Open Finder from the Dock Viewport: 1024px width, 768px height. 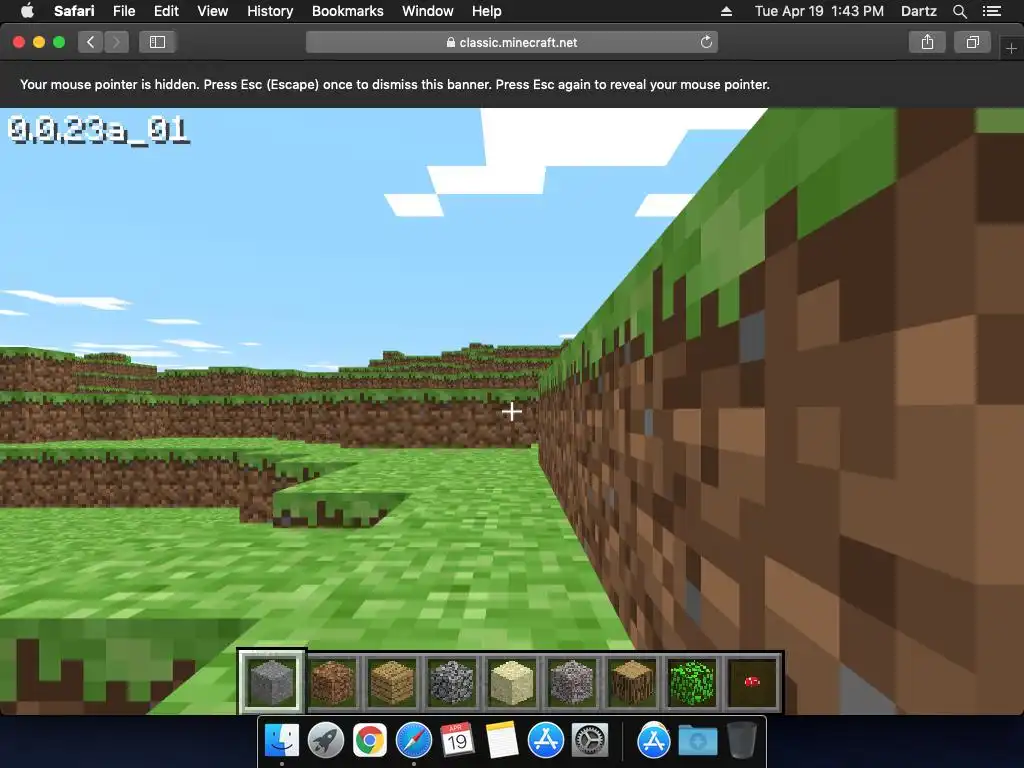tap(282, 741)
